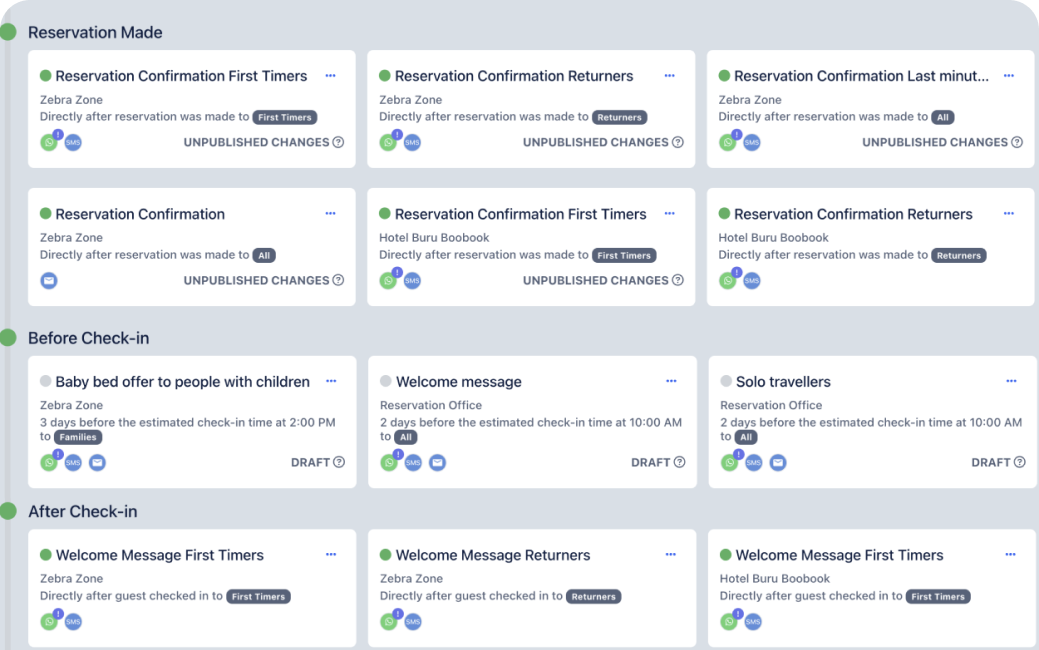Open help for DRAFT status on Baby bed offer
The width and height of the screenshot is (1039, 650).
pyautogui.click(x=339, y=462)
